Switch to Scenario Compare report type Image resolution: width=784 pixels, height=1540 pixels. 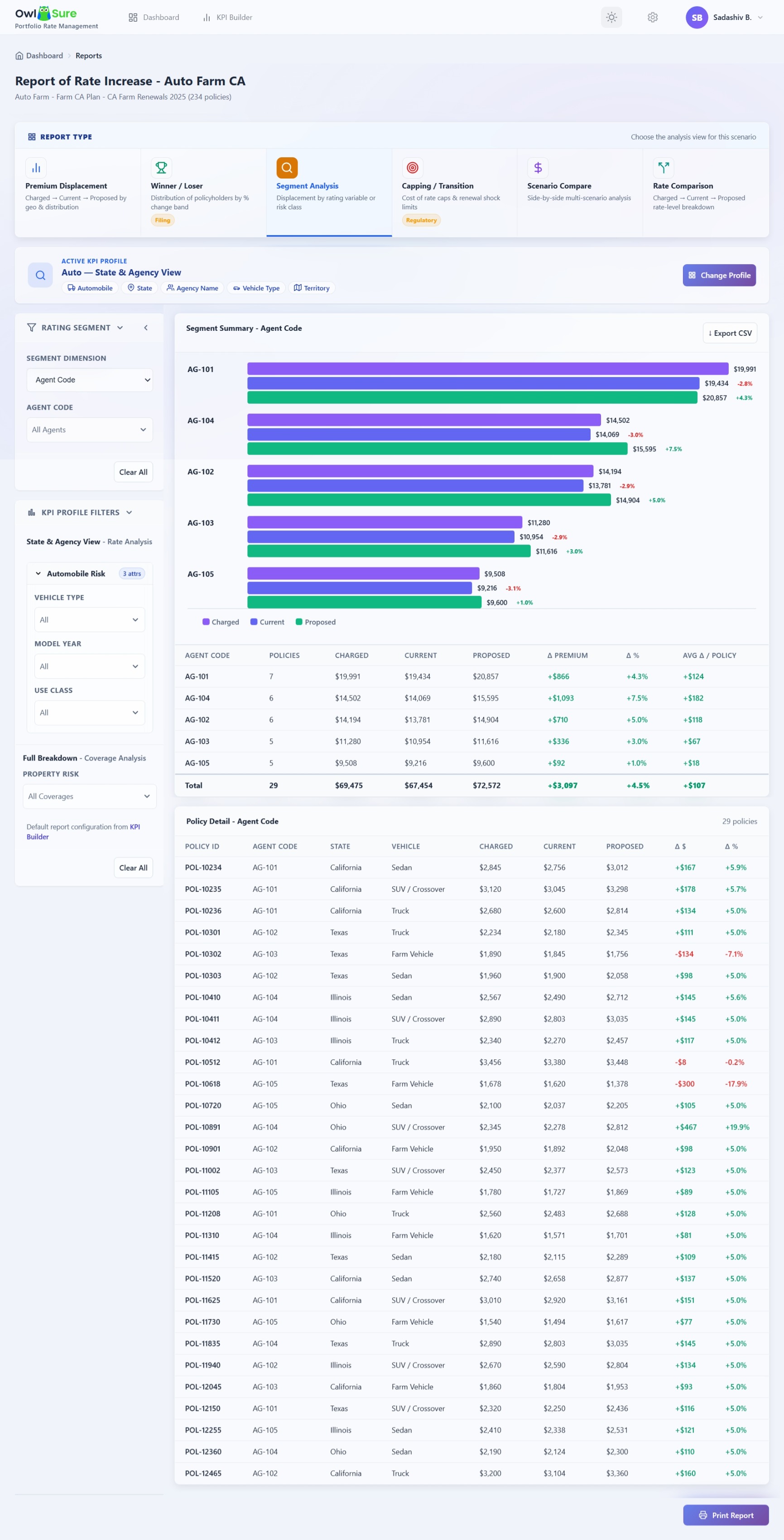tap(580, 193)
